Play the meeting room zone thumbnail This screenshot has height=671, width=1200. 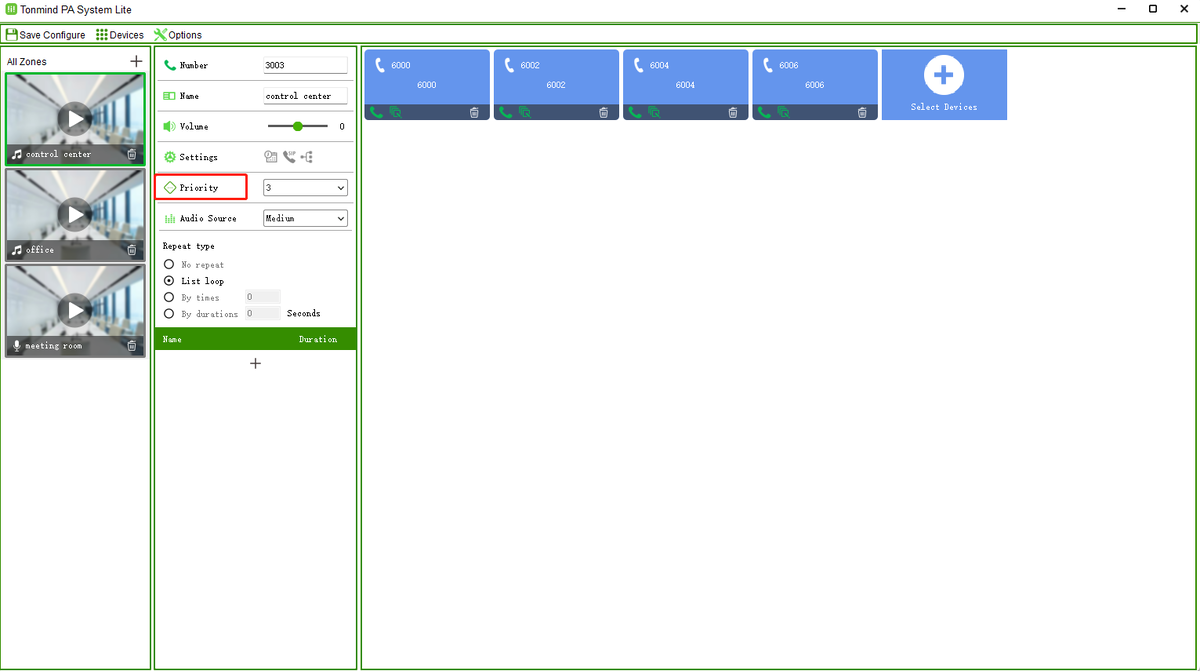(x=76, y=310)
